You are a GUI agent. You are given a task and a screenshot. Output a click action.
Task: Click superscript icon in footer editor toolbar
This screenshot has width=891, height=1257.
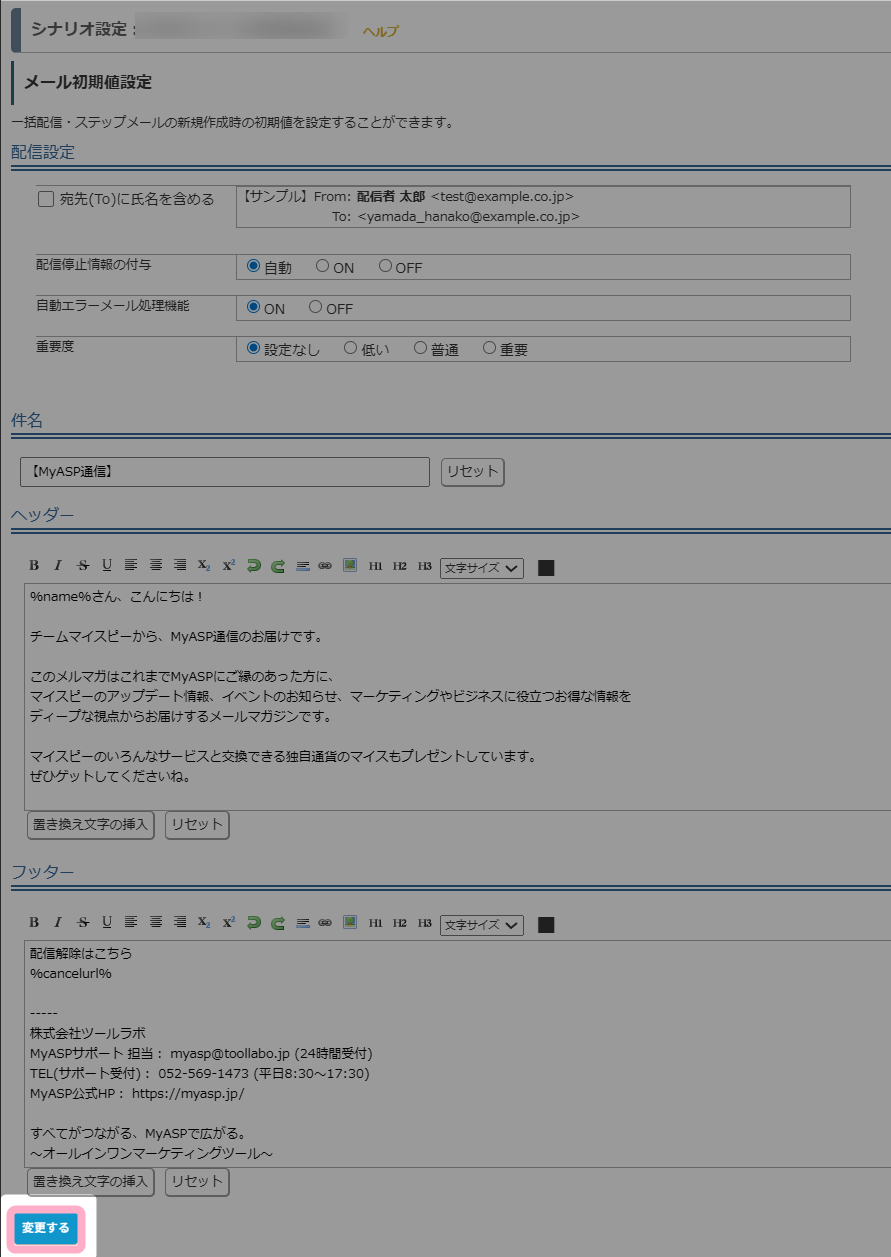(229, 923)
